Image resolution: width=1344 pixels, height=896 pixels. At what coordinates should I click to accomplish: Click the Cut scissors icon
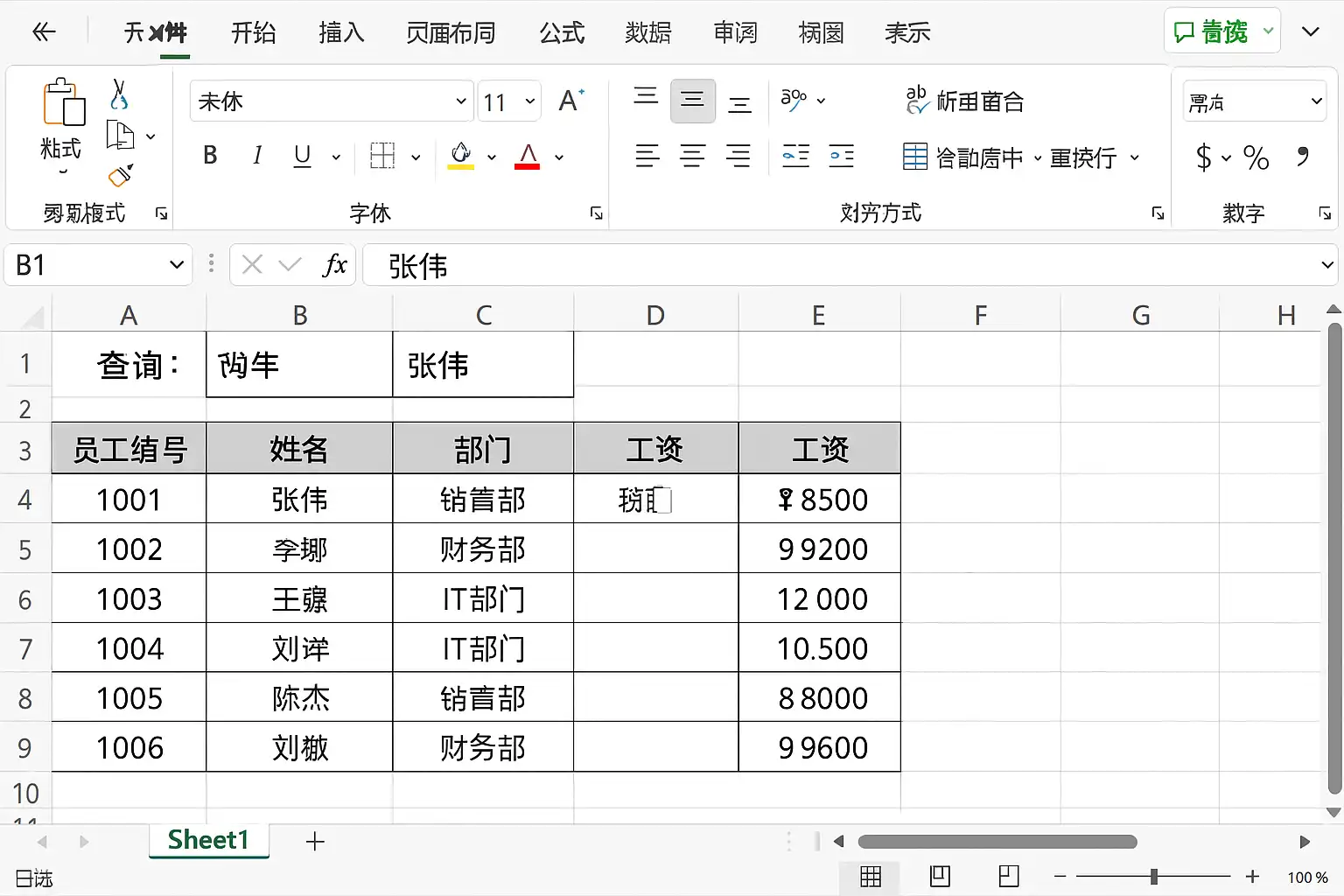point(119,94)
